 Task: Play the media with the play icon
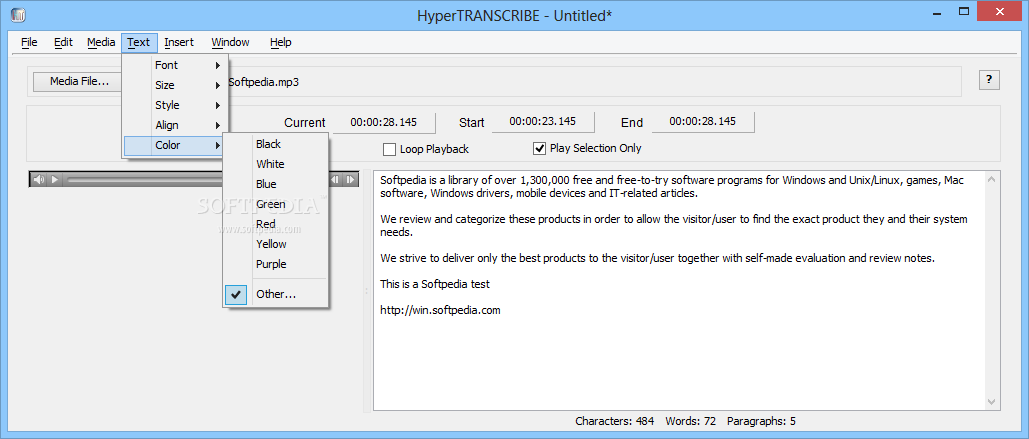[55, 180]
